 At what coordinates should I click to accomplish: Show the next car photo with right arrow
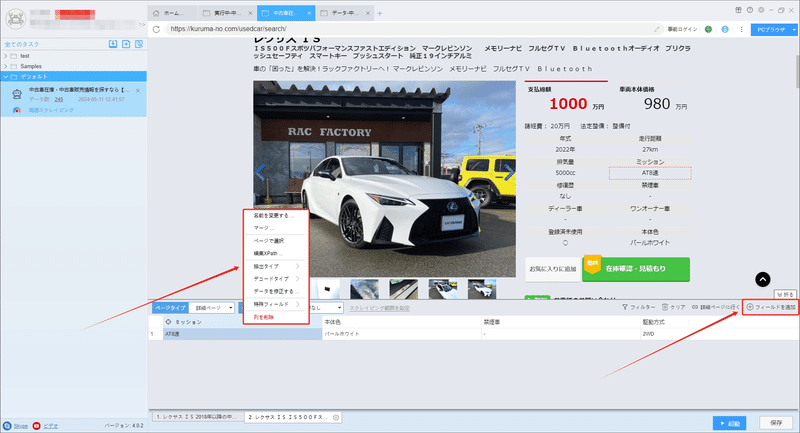click(x=509, y=172)
